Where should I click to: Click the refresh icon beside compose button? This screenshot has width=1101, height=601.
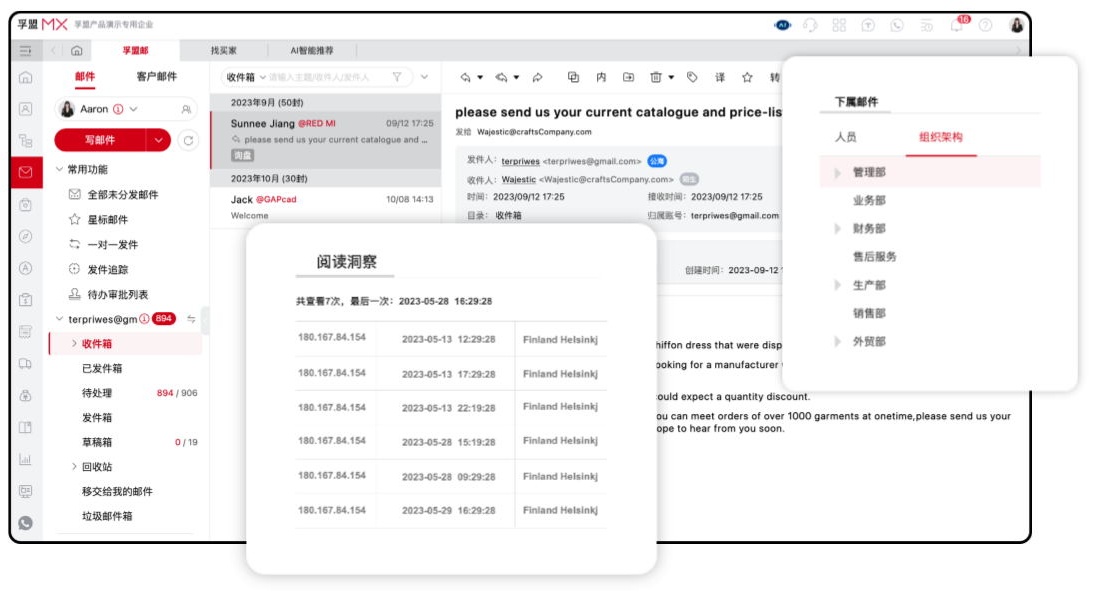tap(187, 140)
